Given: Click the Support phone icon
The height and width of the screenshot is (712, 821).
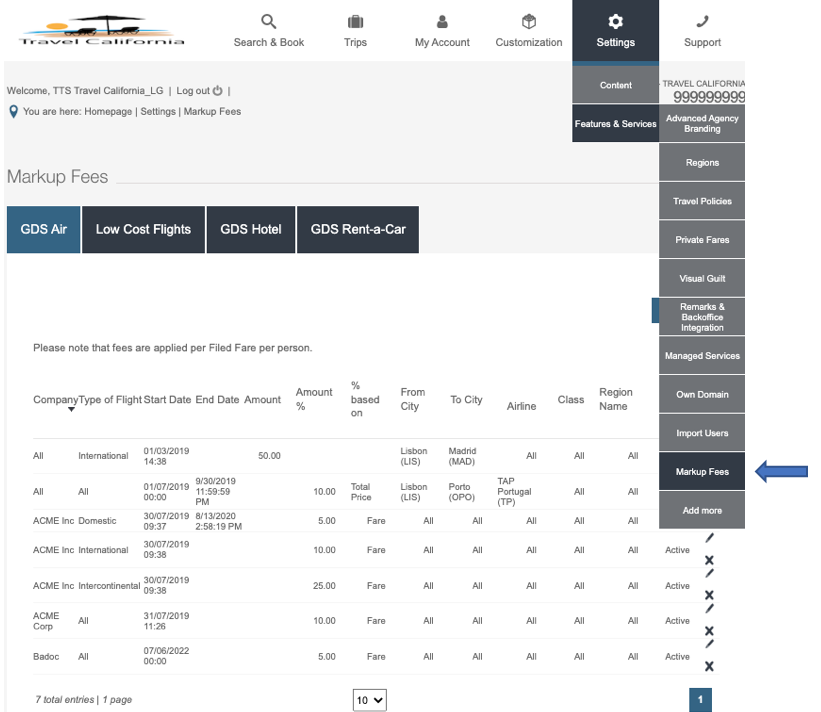Looking at the screenshot, I should point(702,21).
